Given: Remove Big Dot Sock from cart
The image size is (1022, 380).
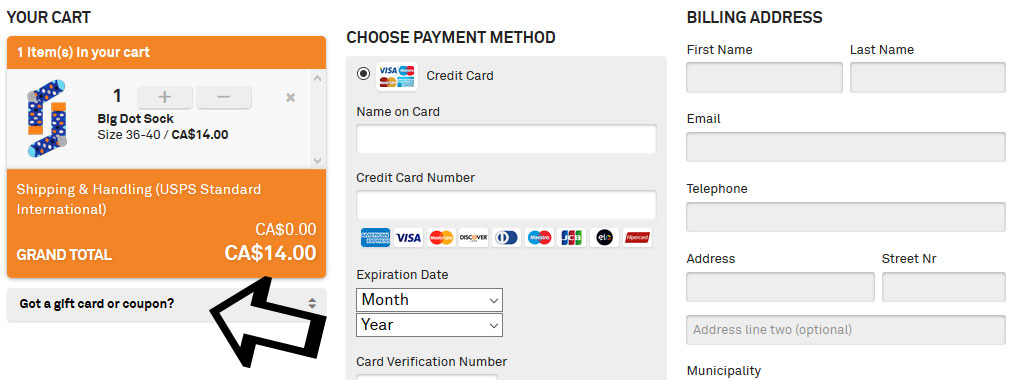Looking at the screenshot, I should [x=291, y=98].
